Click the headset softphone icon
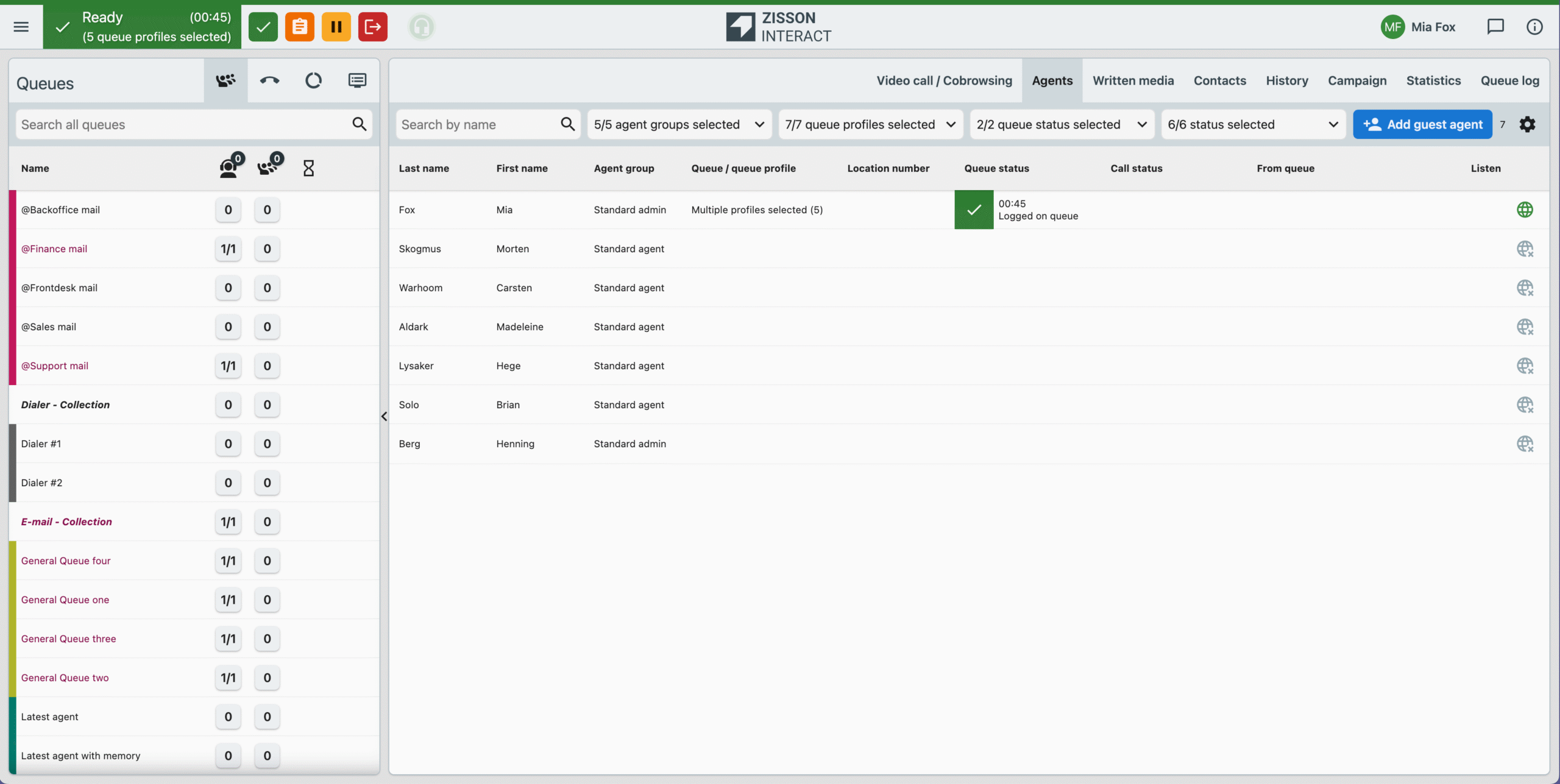This screenshot has width=1560, height=784. tap(422, 27)
